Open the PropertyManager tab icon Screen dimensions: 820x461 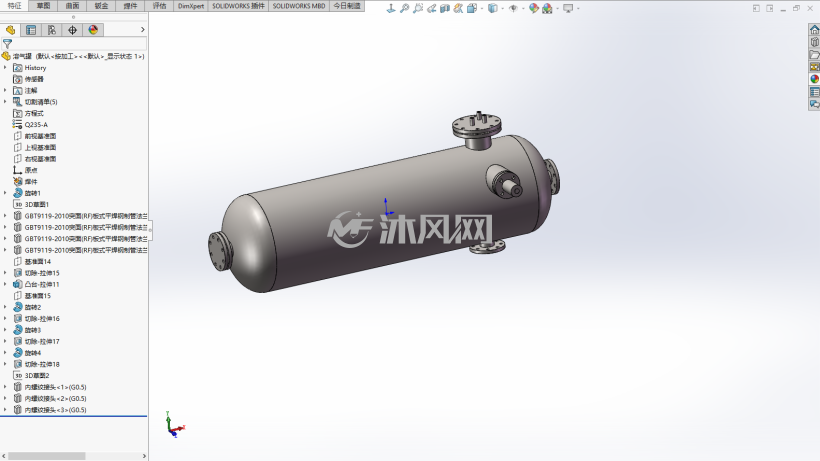pyautogui.click(x=31, y=30)
